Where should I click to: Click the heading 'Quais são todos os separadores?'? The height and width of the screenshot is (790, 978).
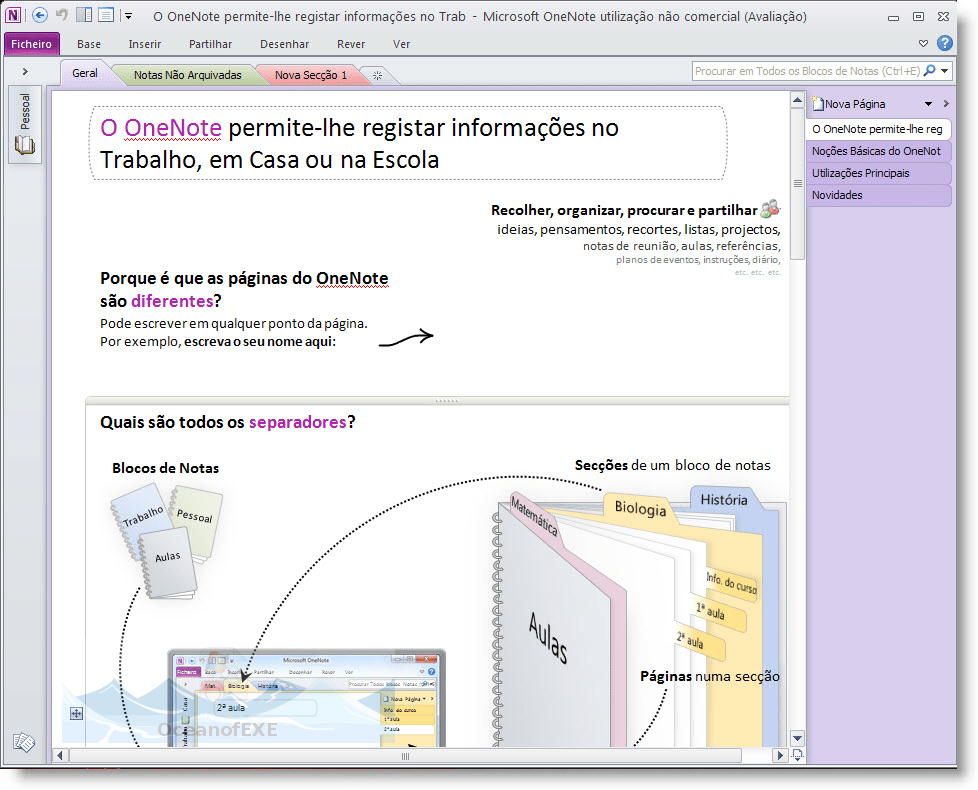(x=228, y=422)
